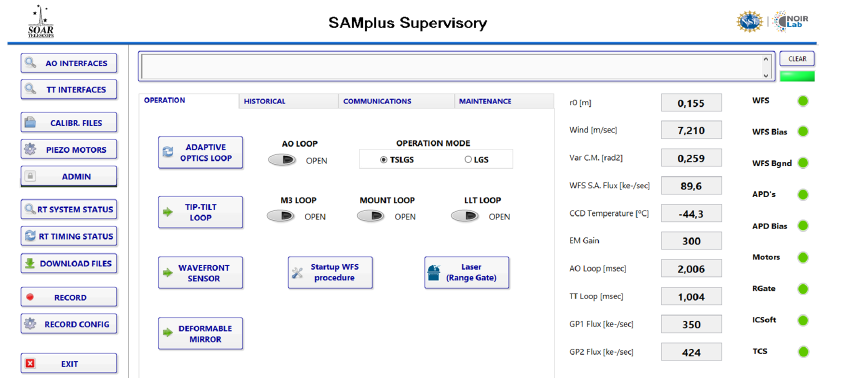854x384 pixels.
Task: Click the red Record dot icon
Action: (x=30, y=297)
